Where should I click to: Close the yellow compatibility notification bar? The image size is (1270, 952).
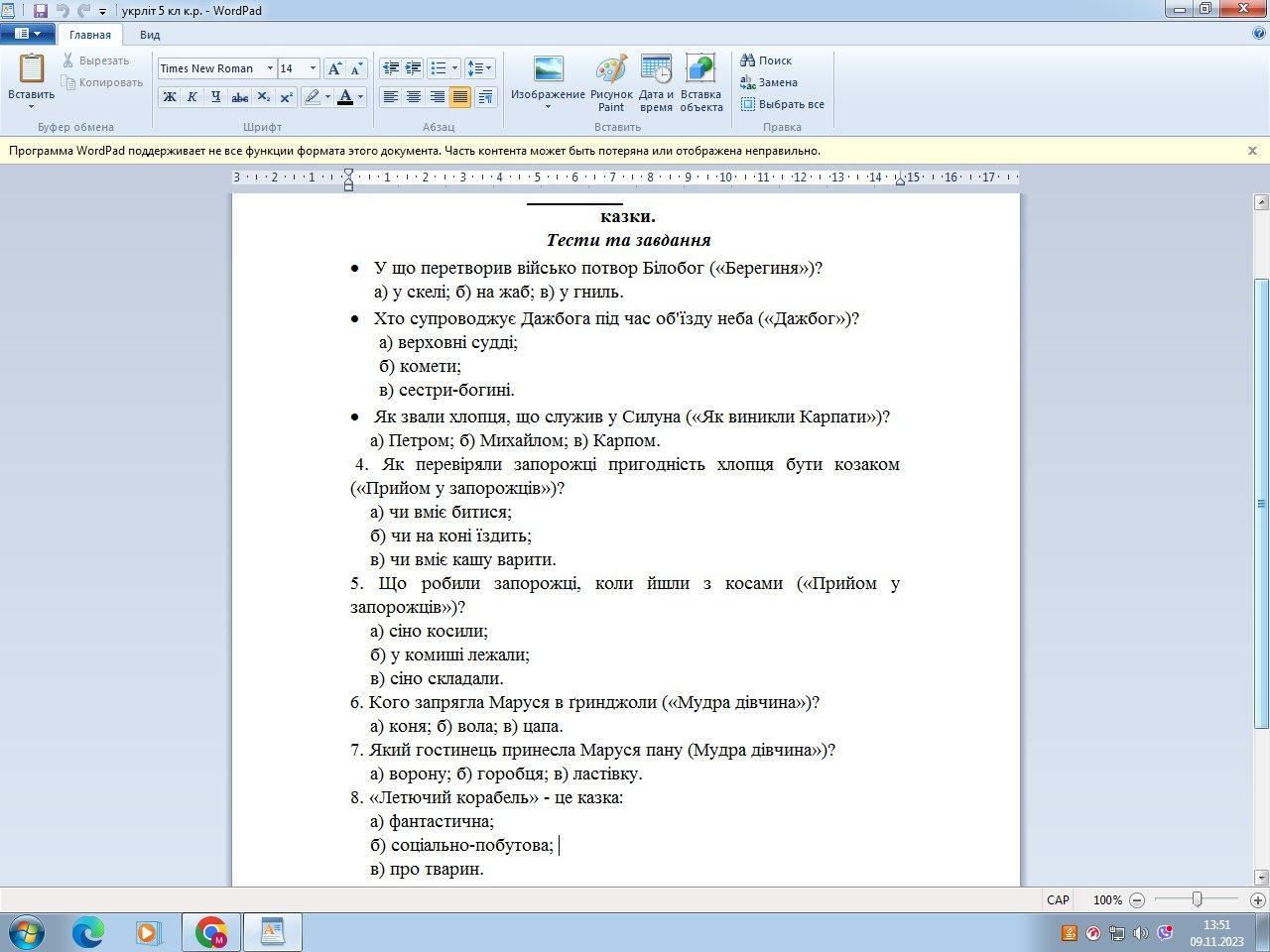pyautogui.click(x=1252, y=151)
